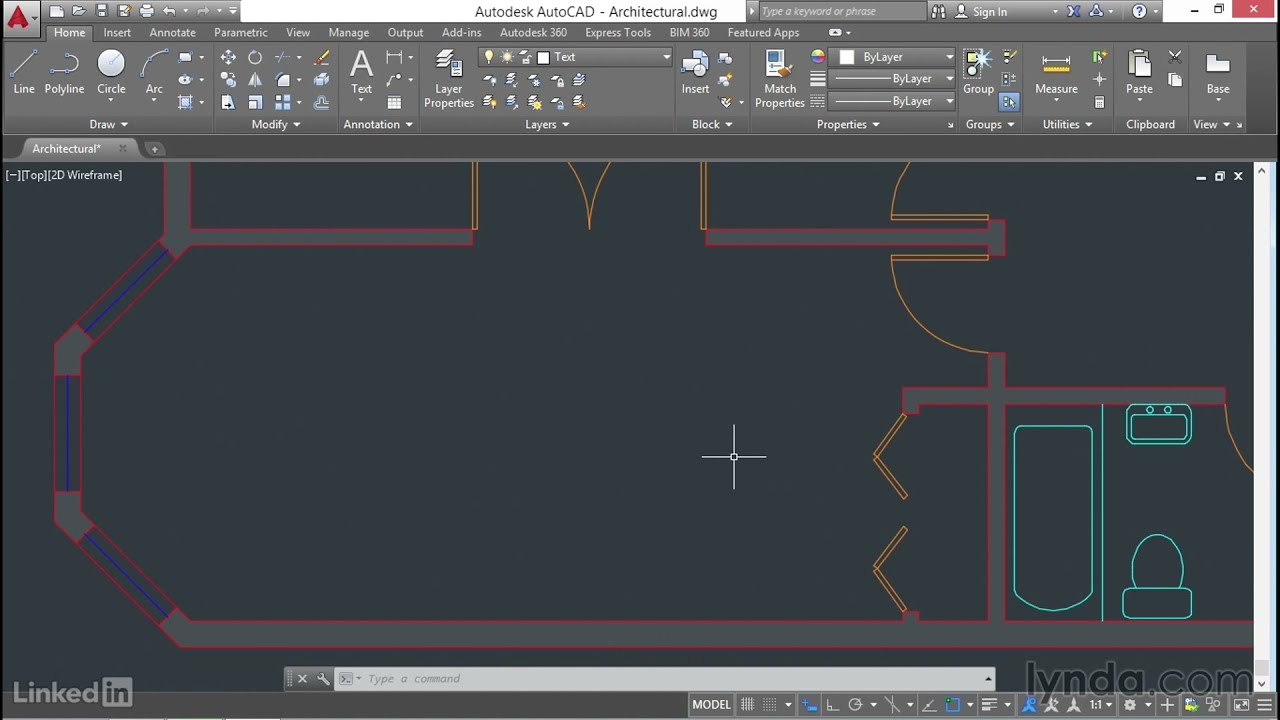Image resolution: width=1280 pixels, height=720 pixels.
Task: Switch to the Insert ribbon tab
Action: [117, 33]
